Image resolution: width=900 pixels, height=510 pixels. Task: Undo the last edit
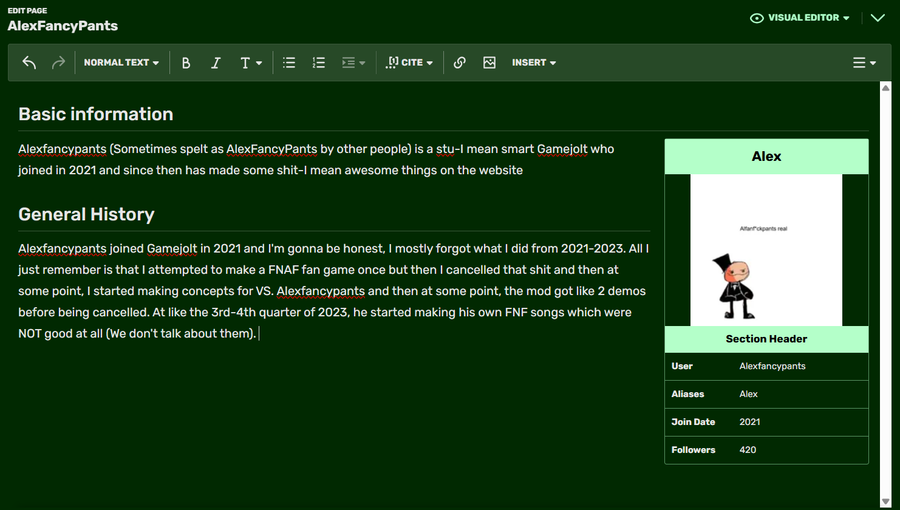click(x=29, y=63)
